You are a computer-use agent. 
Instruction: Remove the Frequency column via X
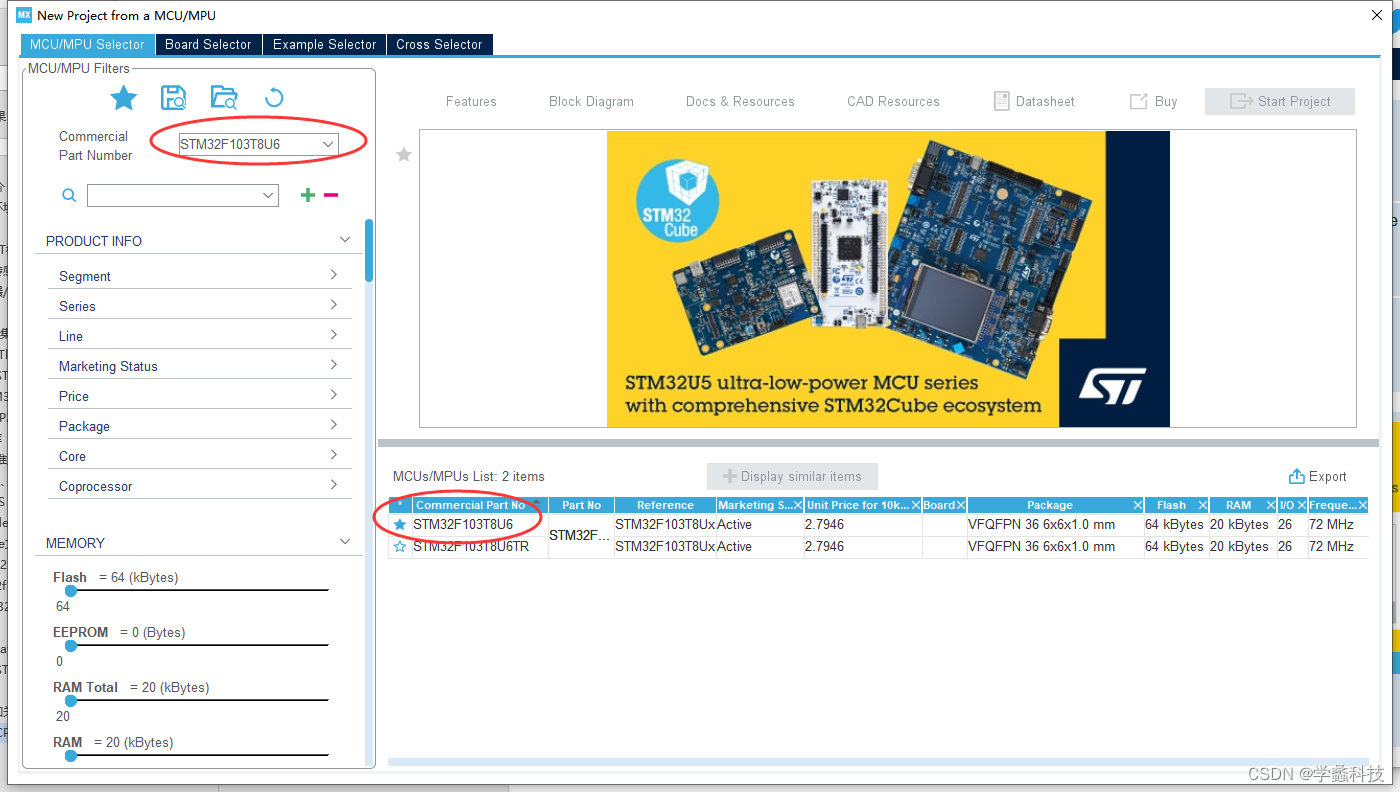[1362, 505]
